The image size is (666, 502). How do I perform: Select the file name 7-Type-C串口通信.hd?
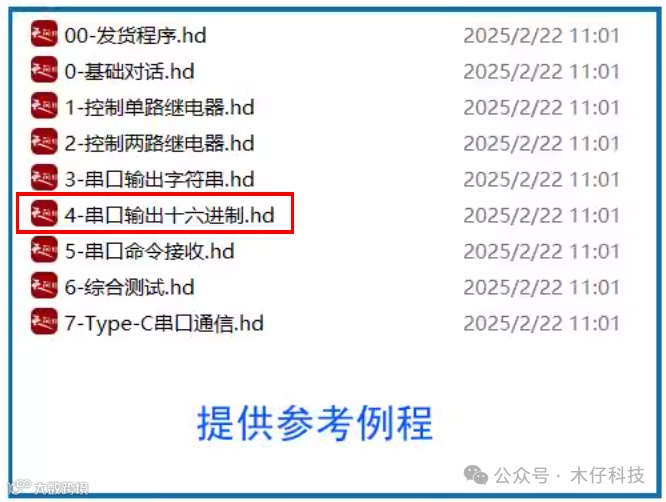(x=164, y=324)
